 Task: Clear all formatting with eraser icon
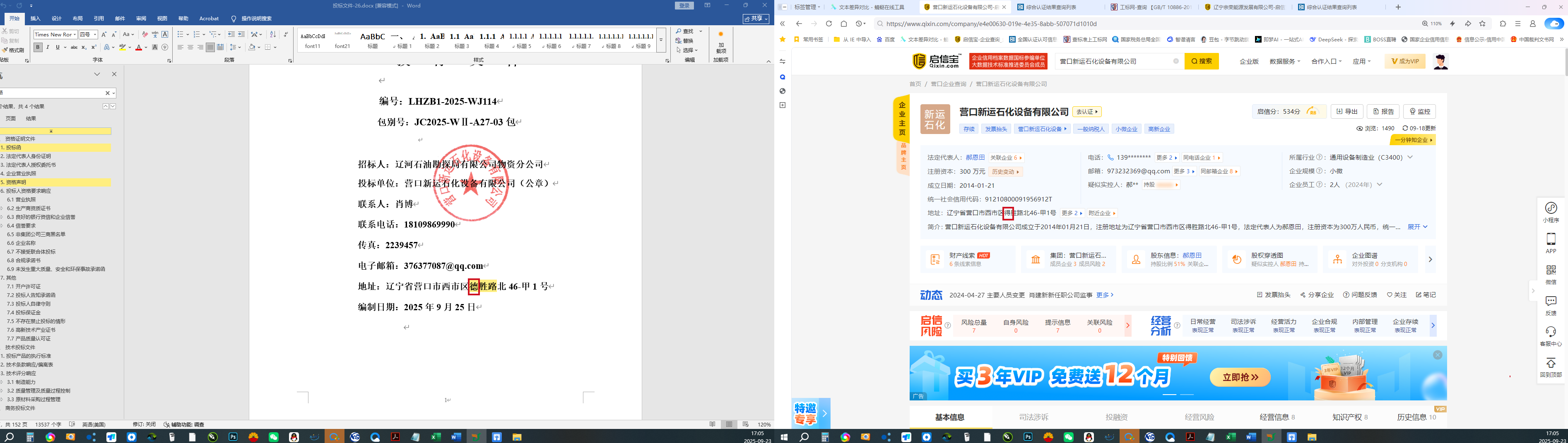click(145, 35)
